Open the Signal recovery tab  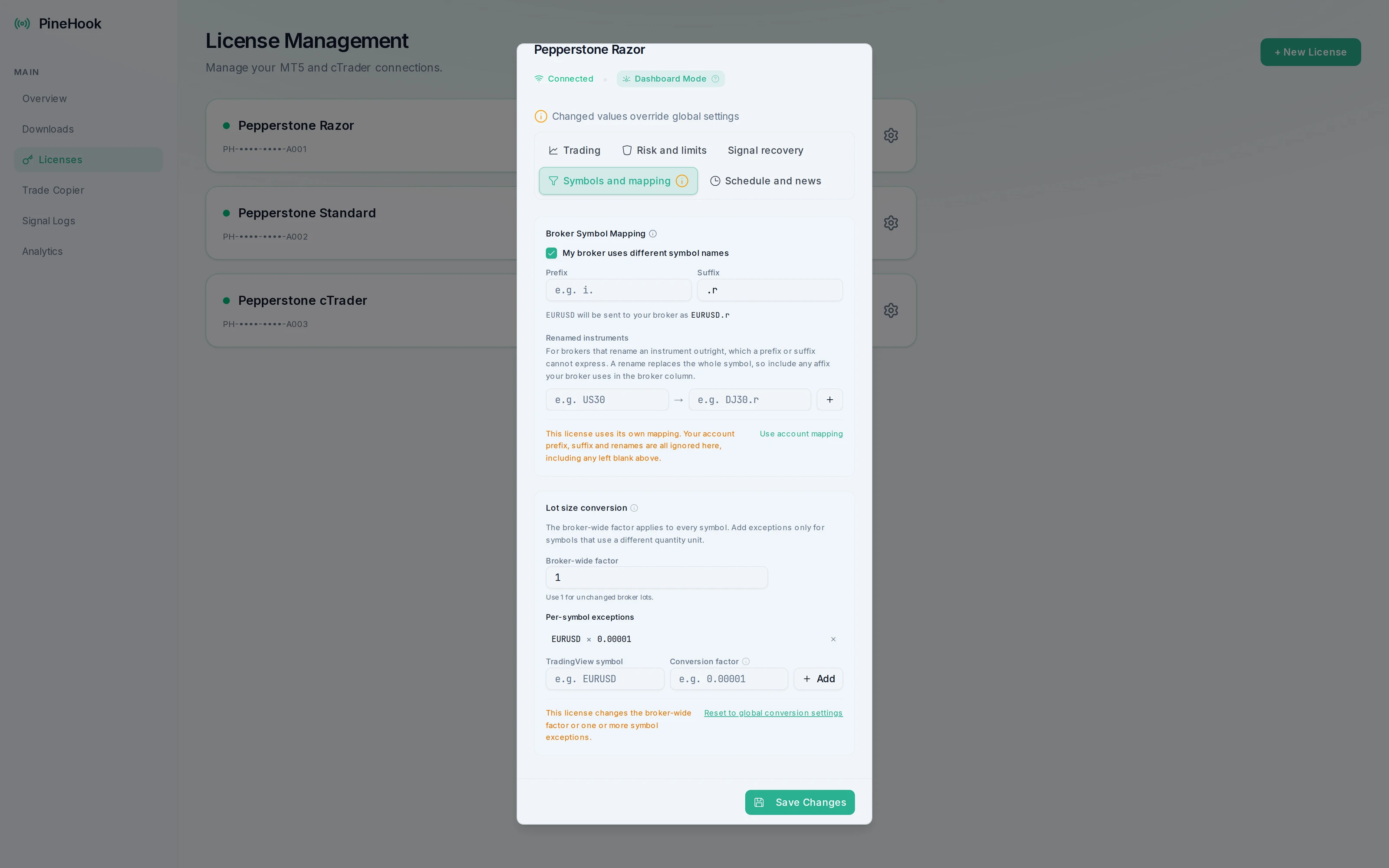pos(766,151)
